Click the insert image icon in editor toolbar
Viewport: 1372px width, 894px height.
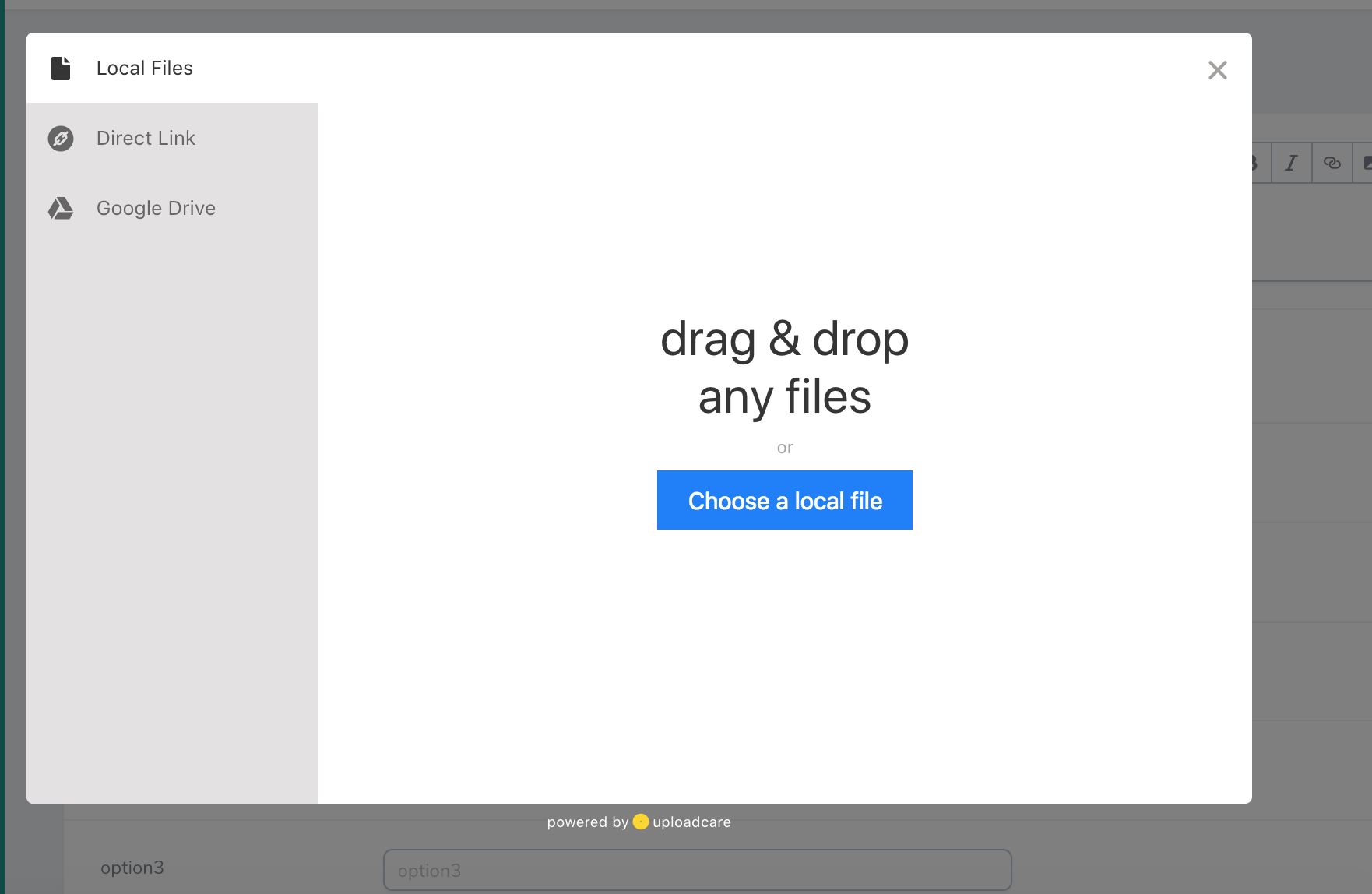[1366, 163]
